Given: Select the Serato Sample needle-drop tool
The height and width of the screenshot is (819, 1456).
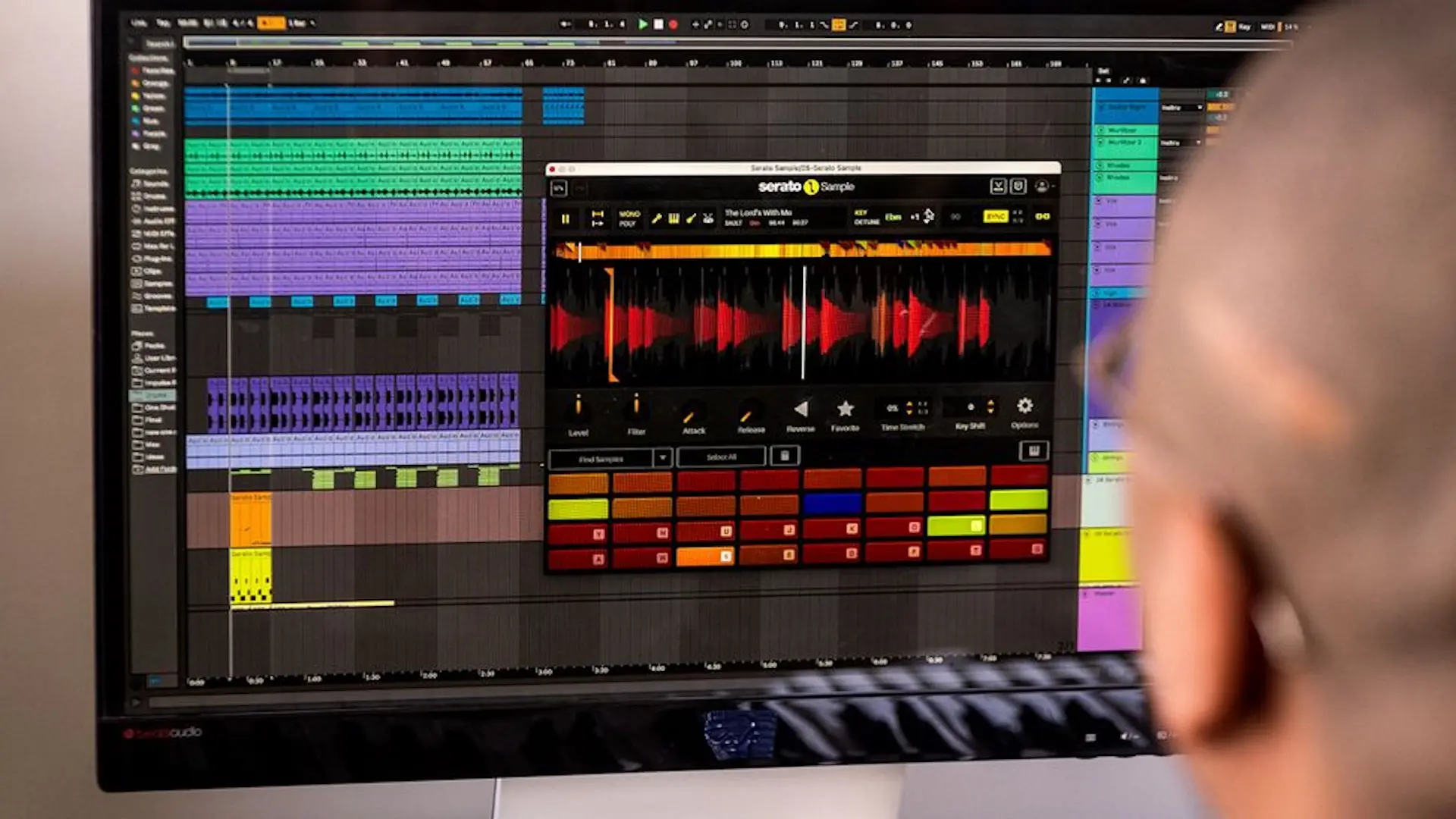Looking at the screenshot, I should tap(657, 218).
